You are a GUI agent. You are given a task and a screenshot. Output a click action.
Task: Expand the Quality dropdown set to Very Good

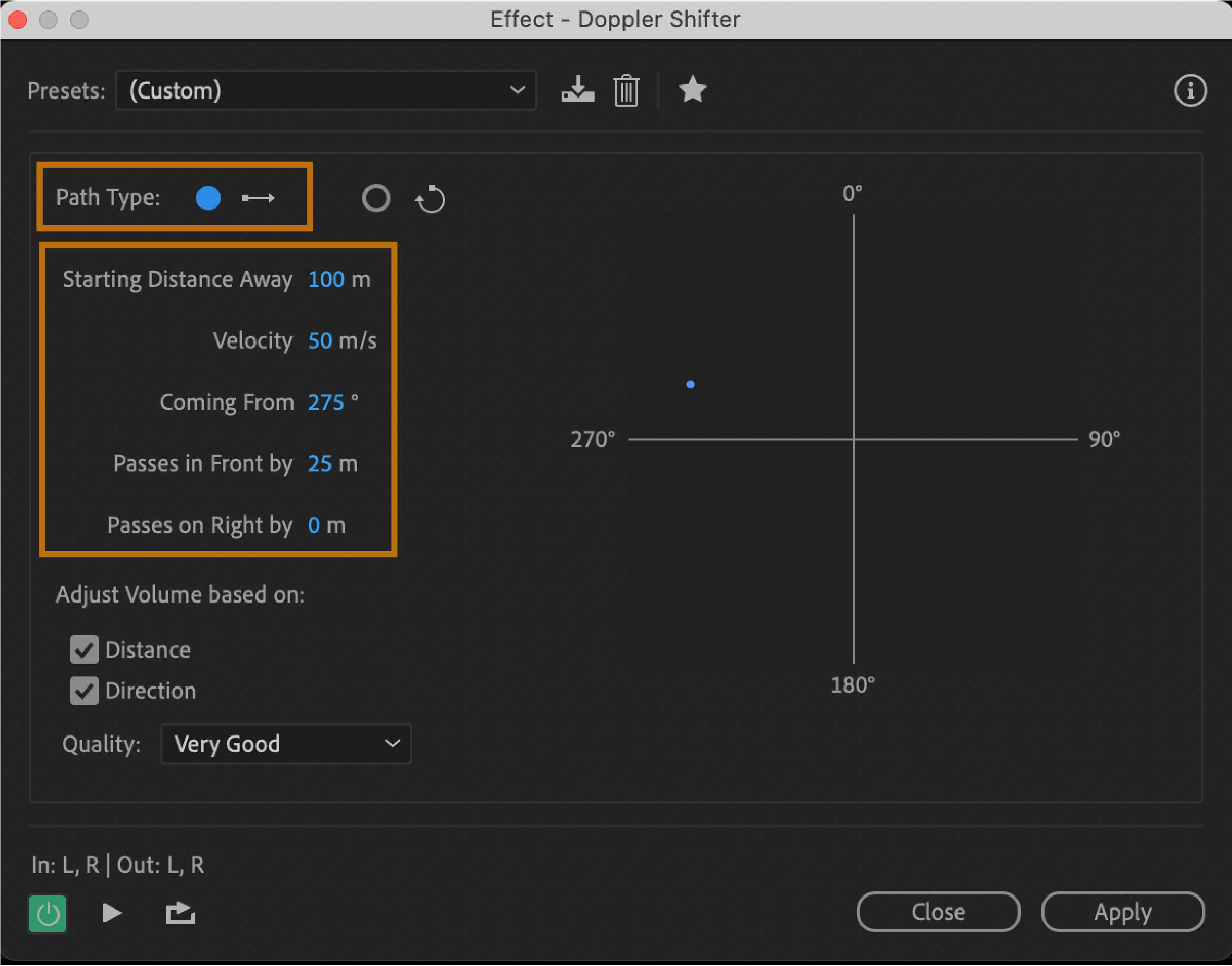[x=286, y=744]
